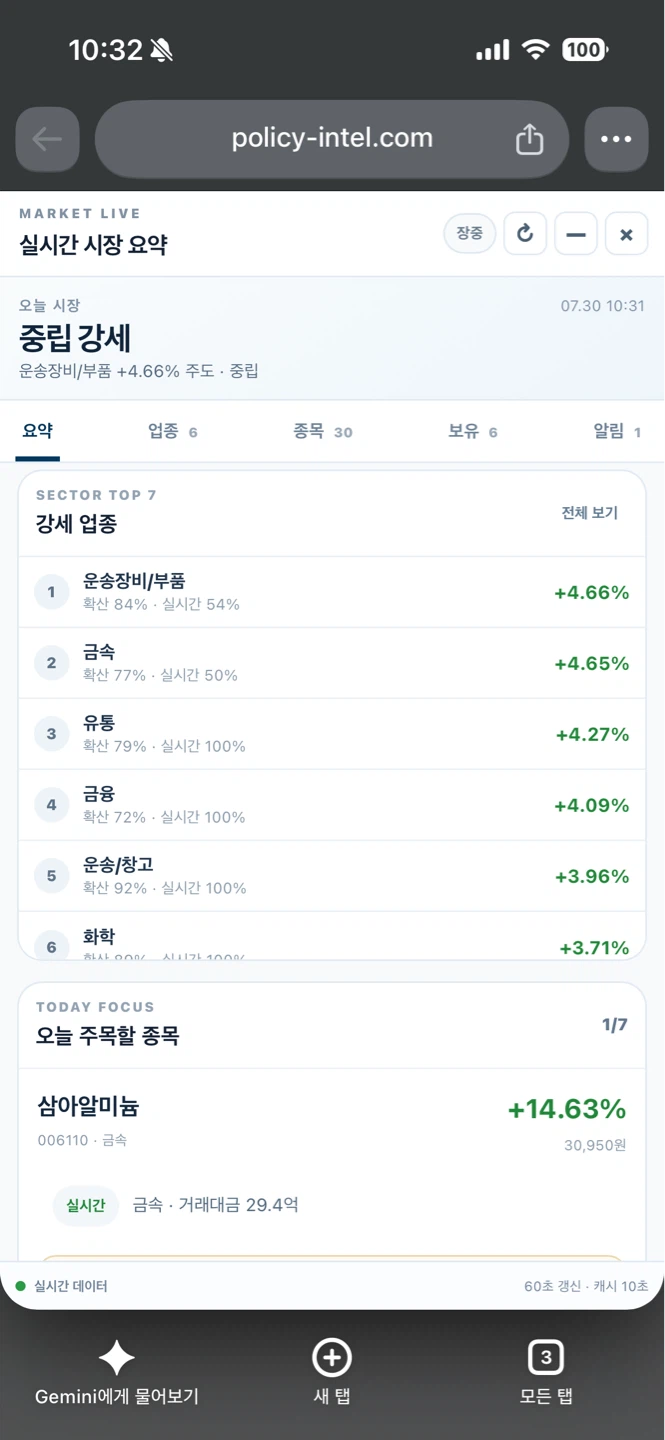This screenshot has height=1440, width=665.
Task: Minimize the market live panel
Action: (576, 234)
